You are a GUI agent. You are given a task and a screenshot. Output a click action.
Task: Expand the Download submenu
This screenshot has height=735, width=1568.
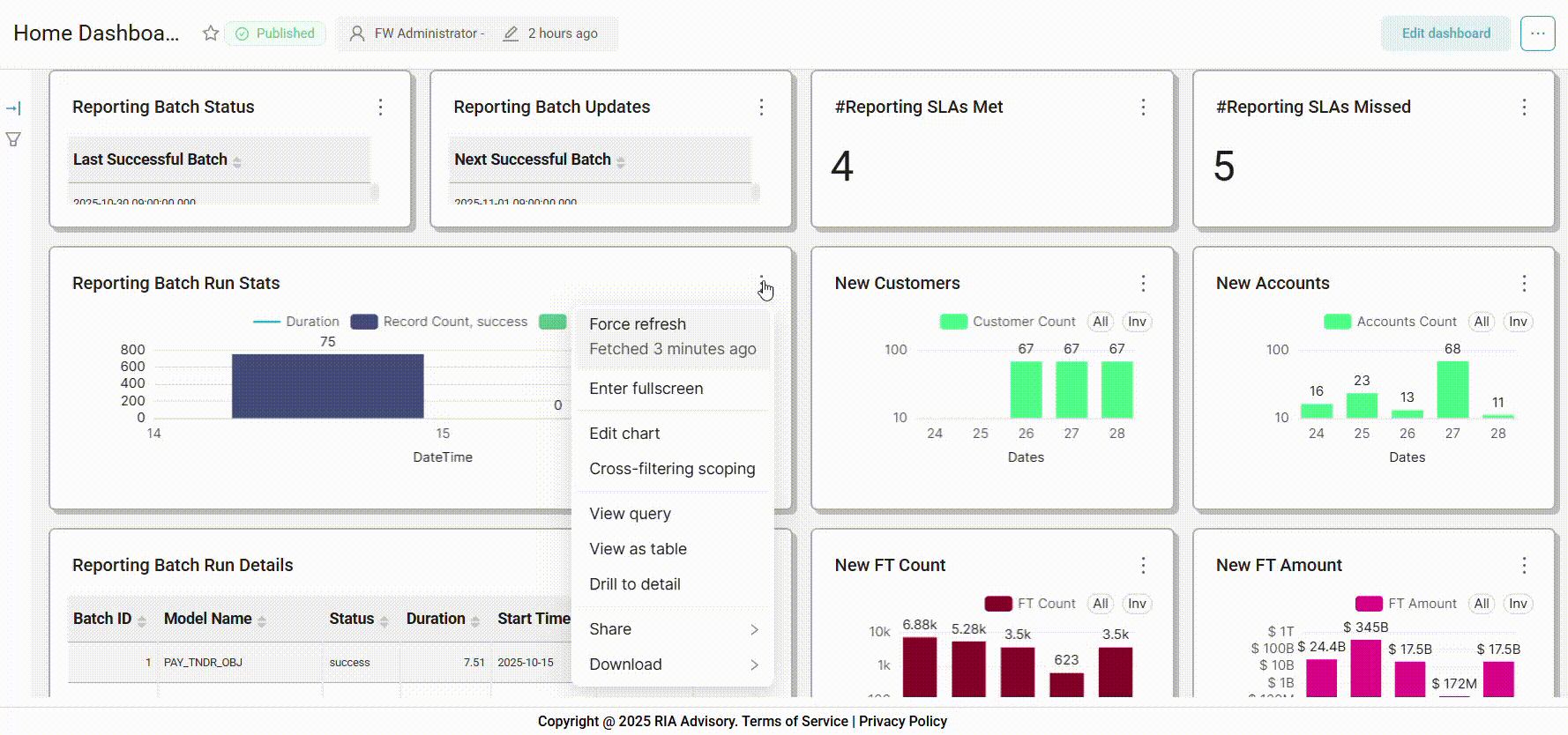click(672, 664)
